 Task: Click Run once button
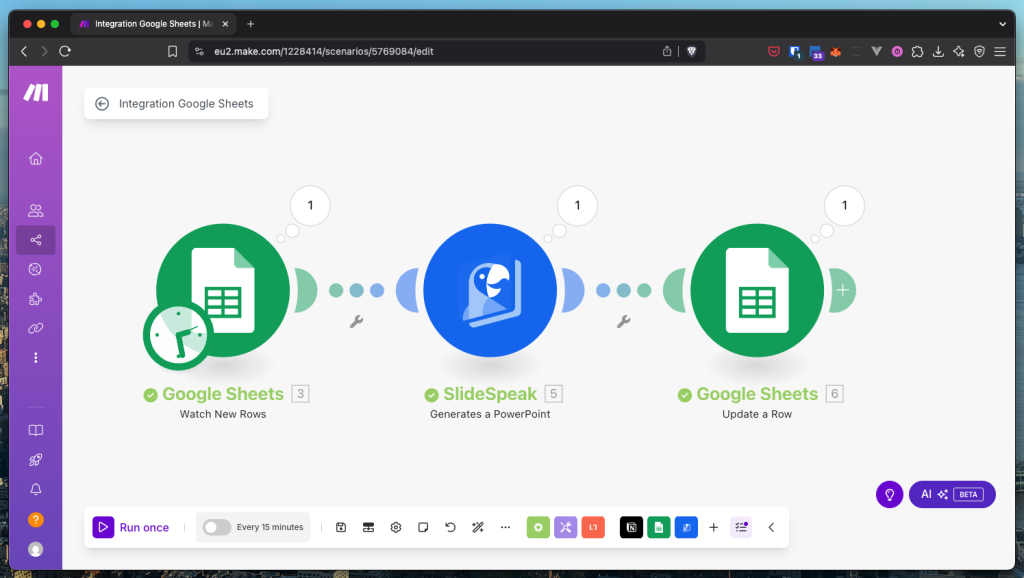[x=131, y=527]
